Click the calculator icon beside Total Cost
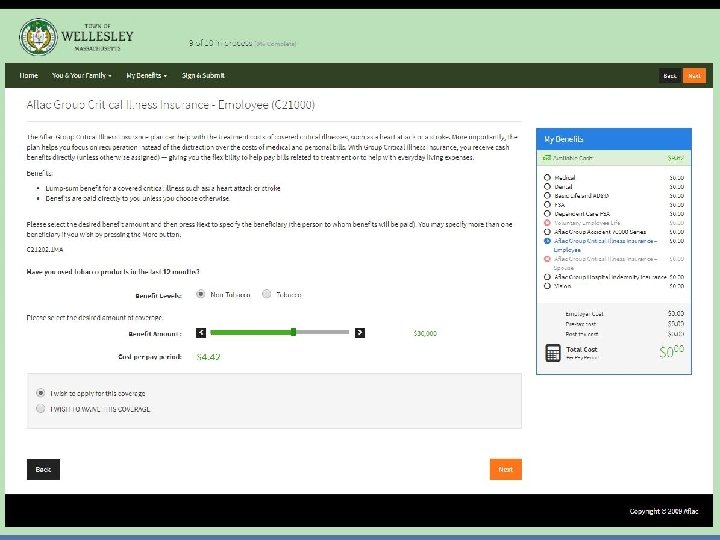 click(x=553, y=353)
